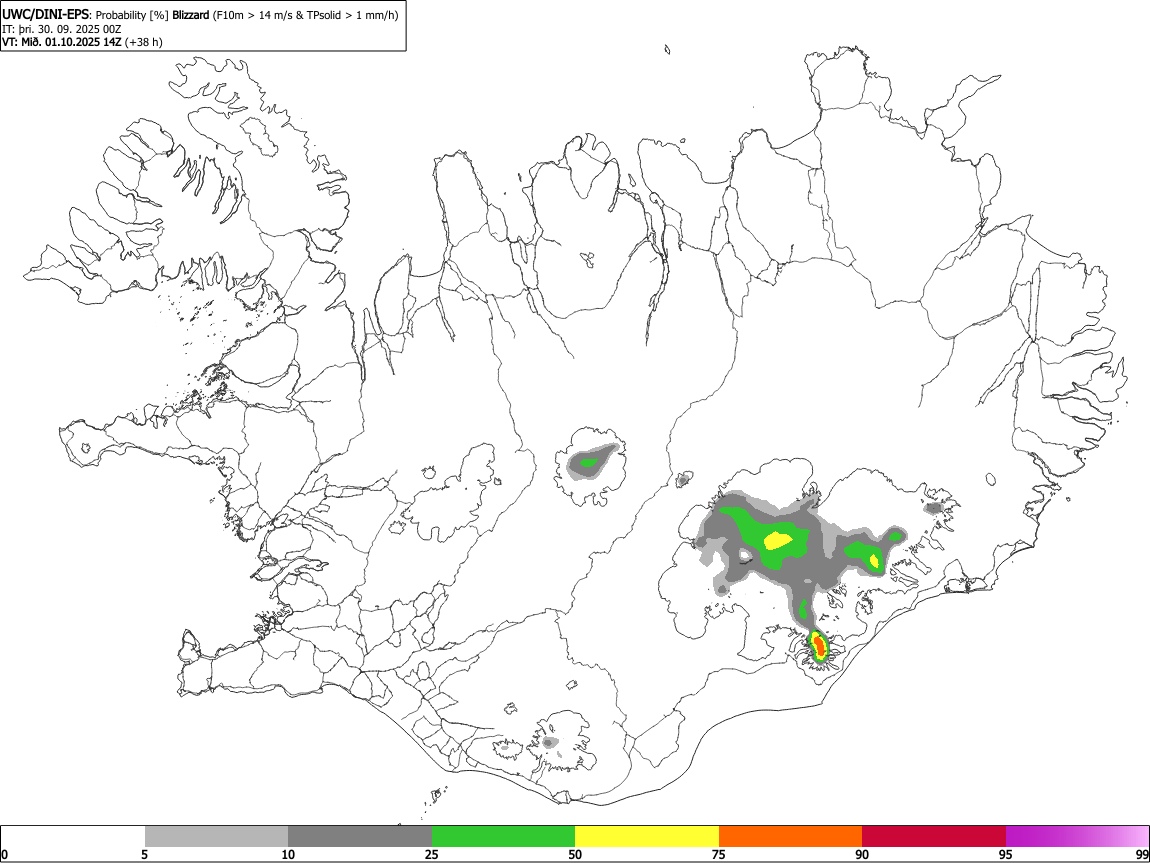Click the red-orange high probability spot on the map
Image resolution: width=1150 pixels, height=863 pixels.
pyautogui.click(x=819, y=646)
